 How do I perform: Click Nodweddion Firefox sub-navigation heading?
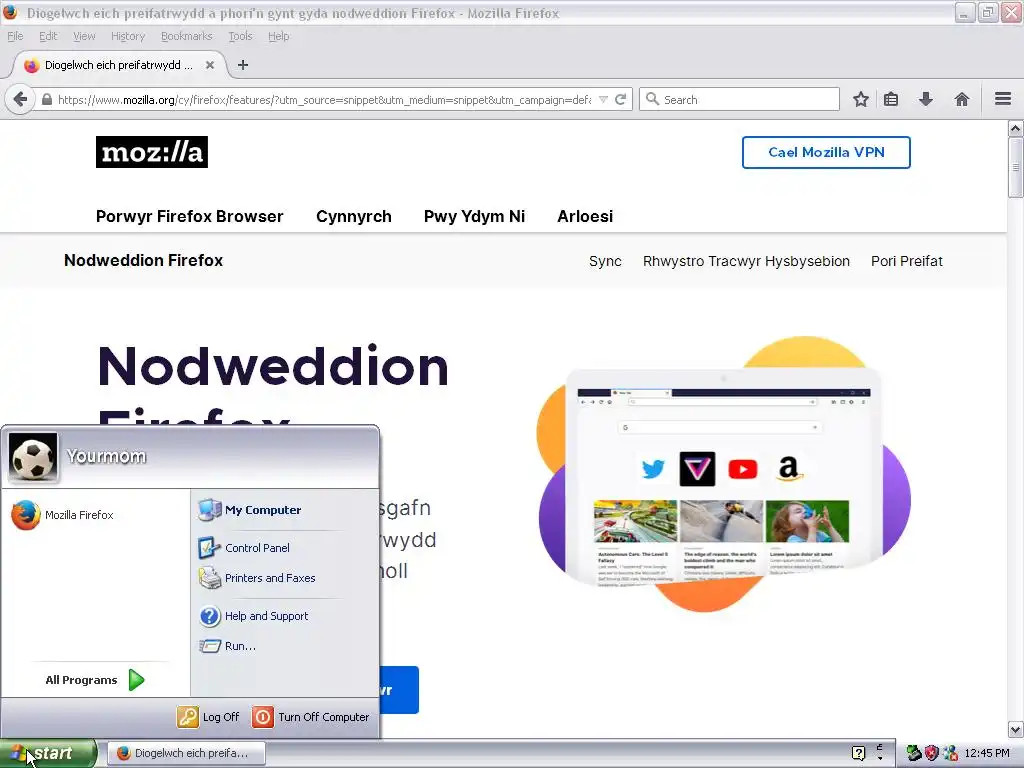(144, 261)
